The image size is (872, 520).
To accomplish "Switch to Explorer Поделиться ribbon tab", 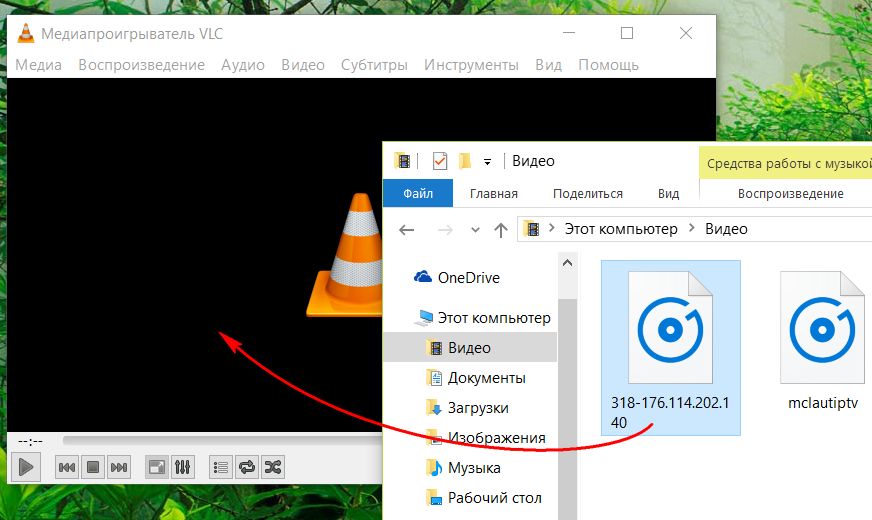I will [x=588, y=194].
